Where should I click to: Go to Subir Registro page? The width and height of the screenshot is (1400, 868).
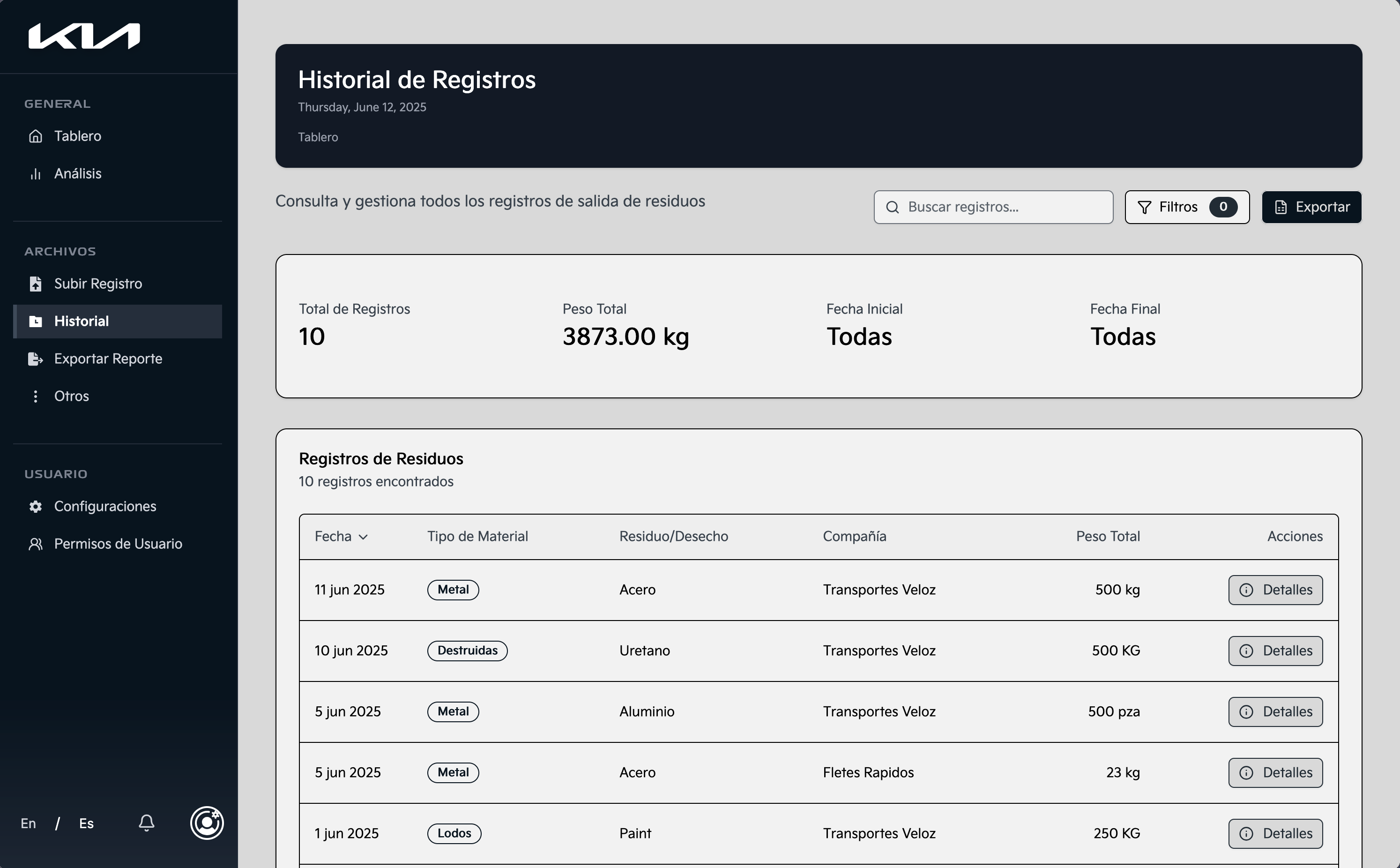click(118, 284)
